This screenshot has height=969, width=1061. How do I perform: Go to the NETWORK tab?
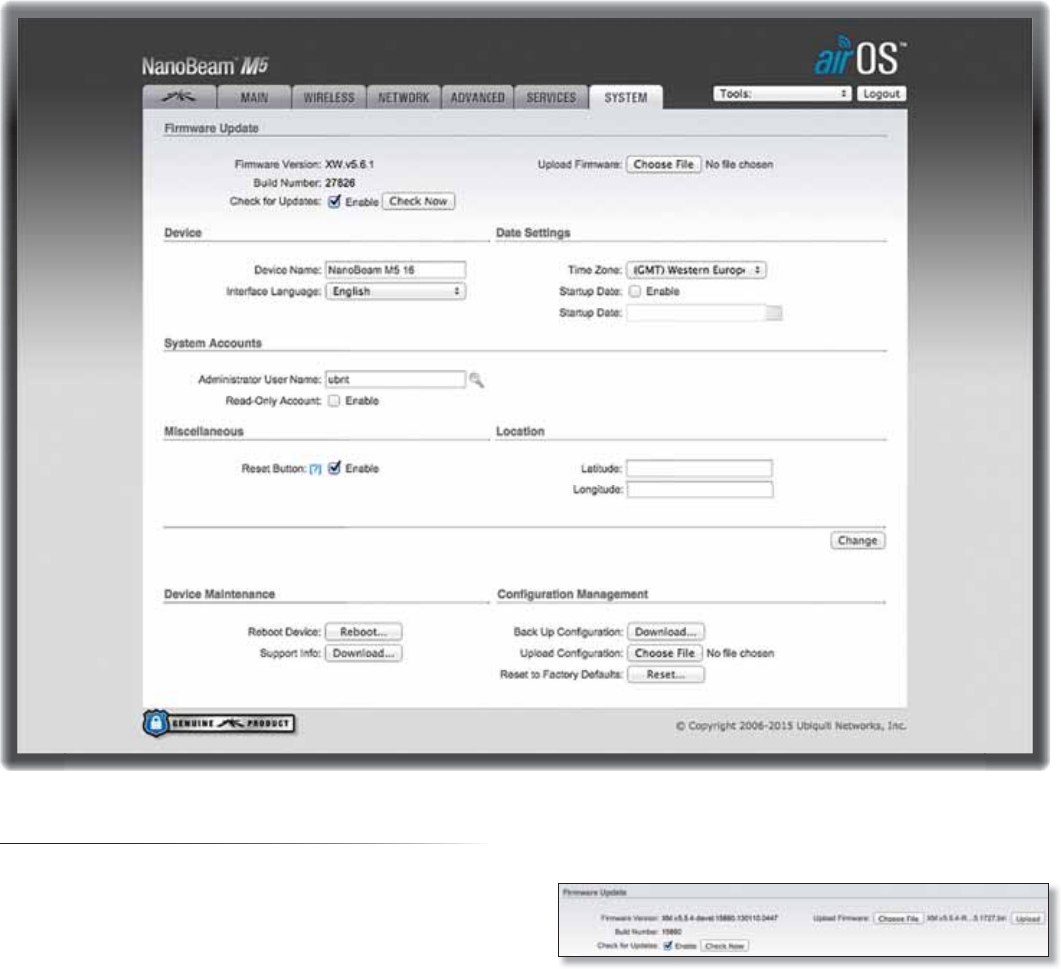click(403, 97)
